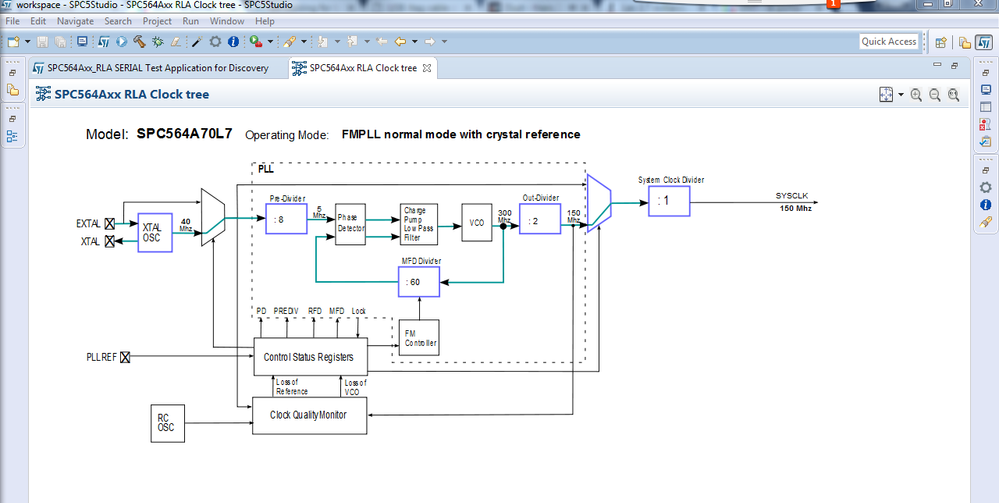Click the Open Perspective icon

point(940,42)
